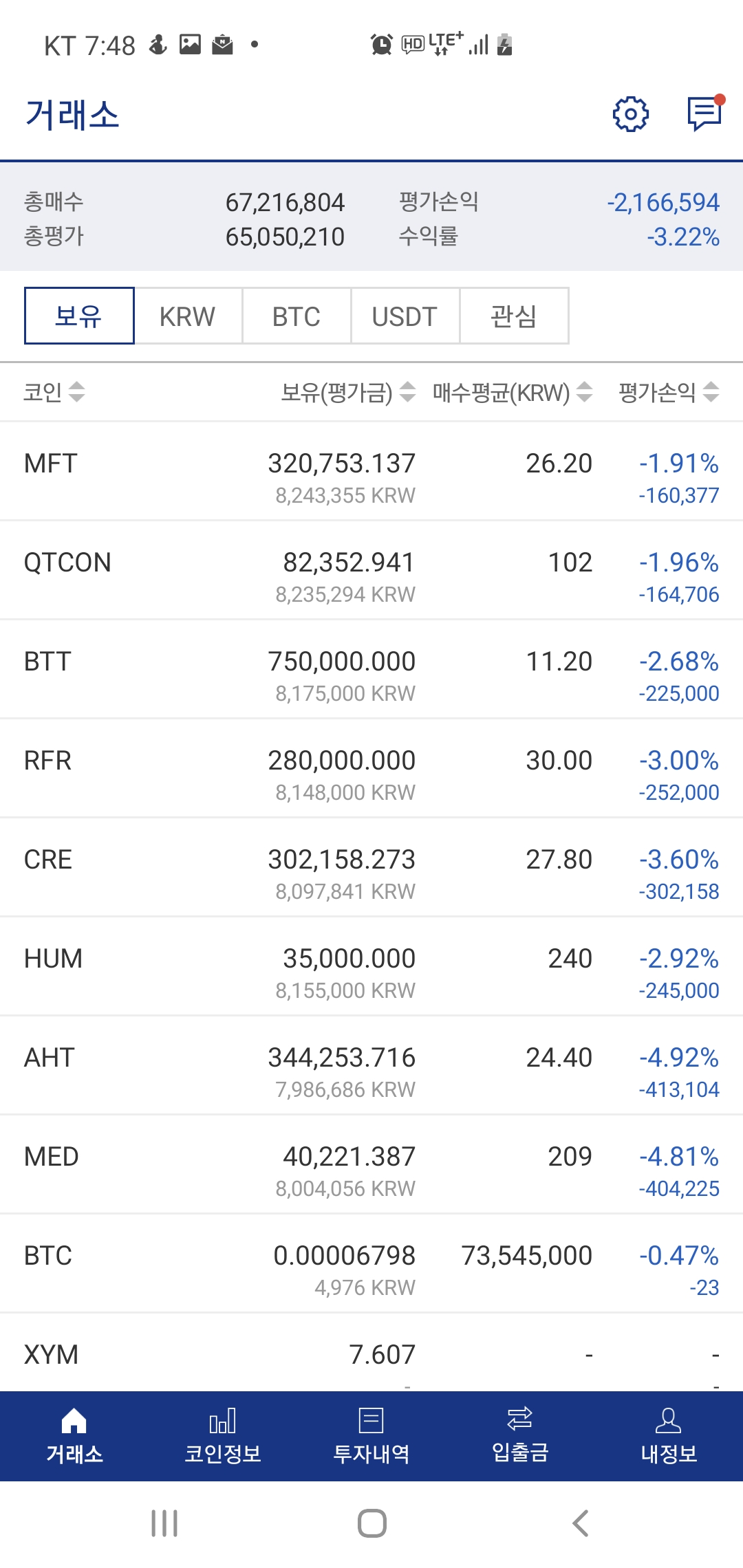Open the MFT holding row
The width and height of the screenshot is (743, 1568).
[371, 472]
